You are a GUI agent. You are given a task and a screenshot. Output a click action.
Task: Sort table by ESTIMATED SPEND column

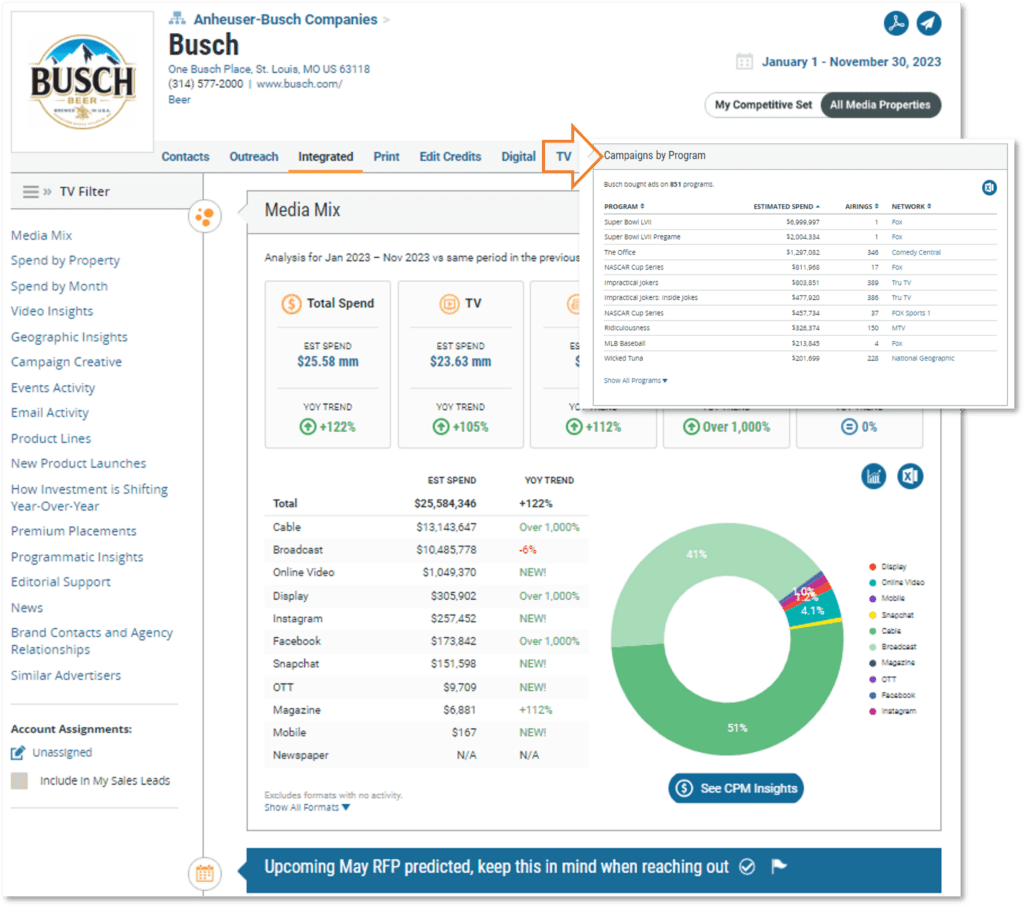(x=786, y=206)
